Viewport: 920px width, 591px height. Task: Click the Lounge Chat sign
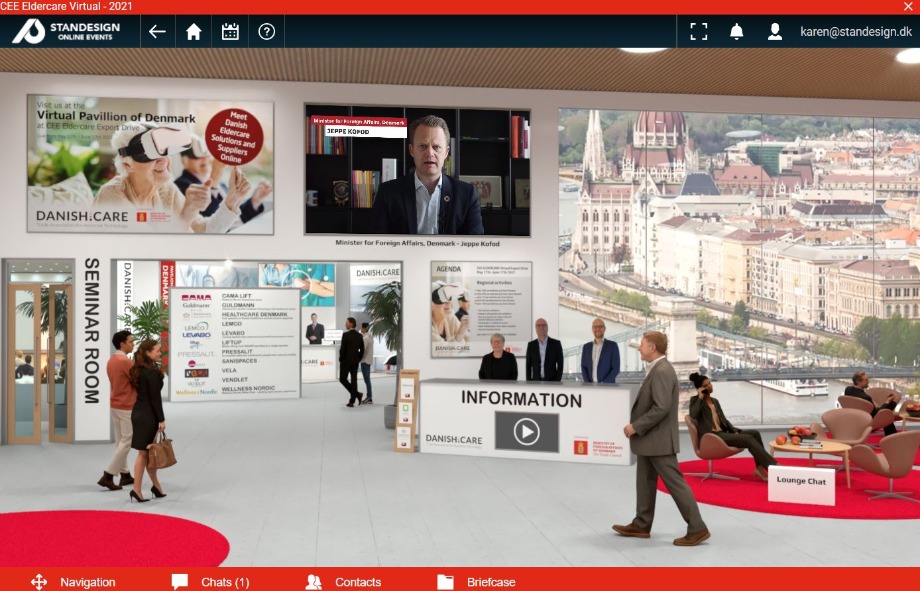click(x=801, y=485)
